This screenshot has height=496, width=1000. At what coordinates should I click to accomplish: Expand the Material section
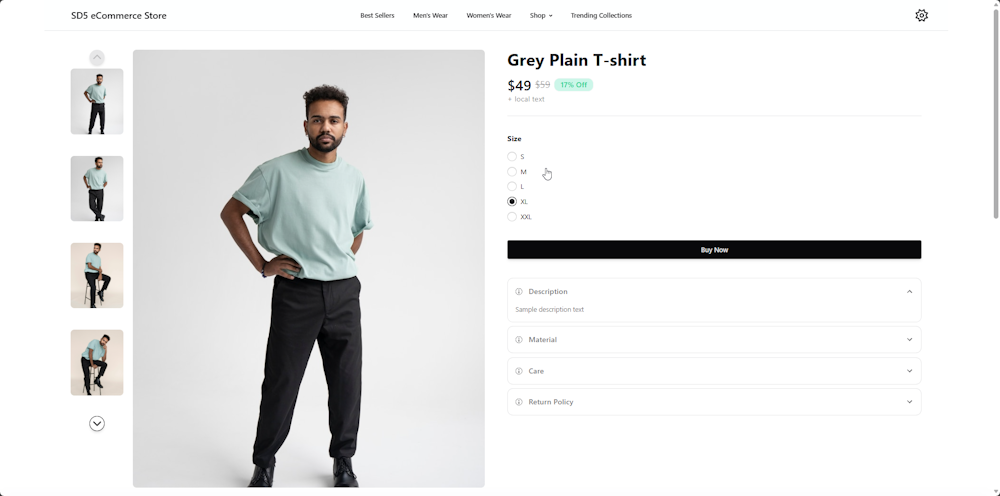click(909, 340)
